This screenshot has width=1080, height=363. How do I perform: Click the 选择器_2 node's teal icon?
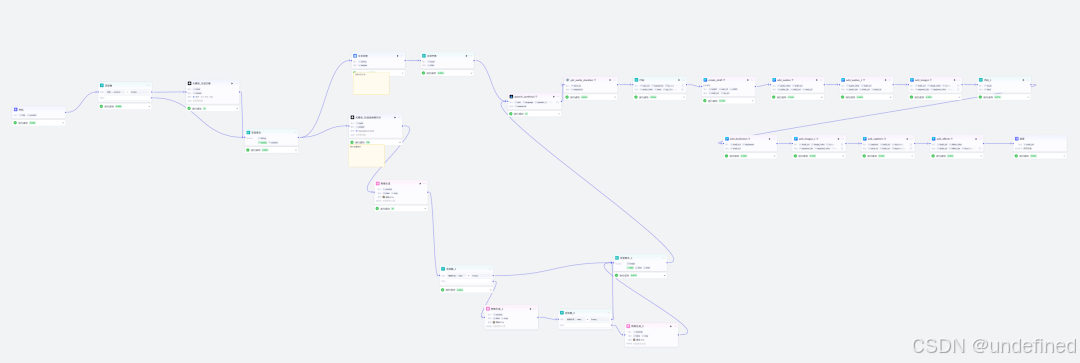(444, 269)
